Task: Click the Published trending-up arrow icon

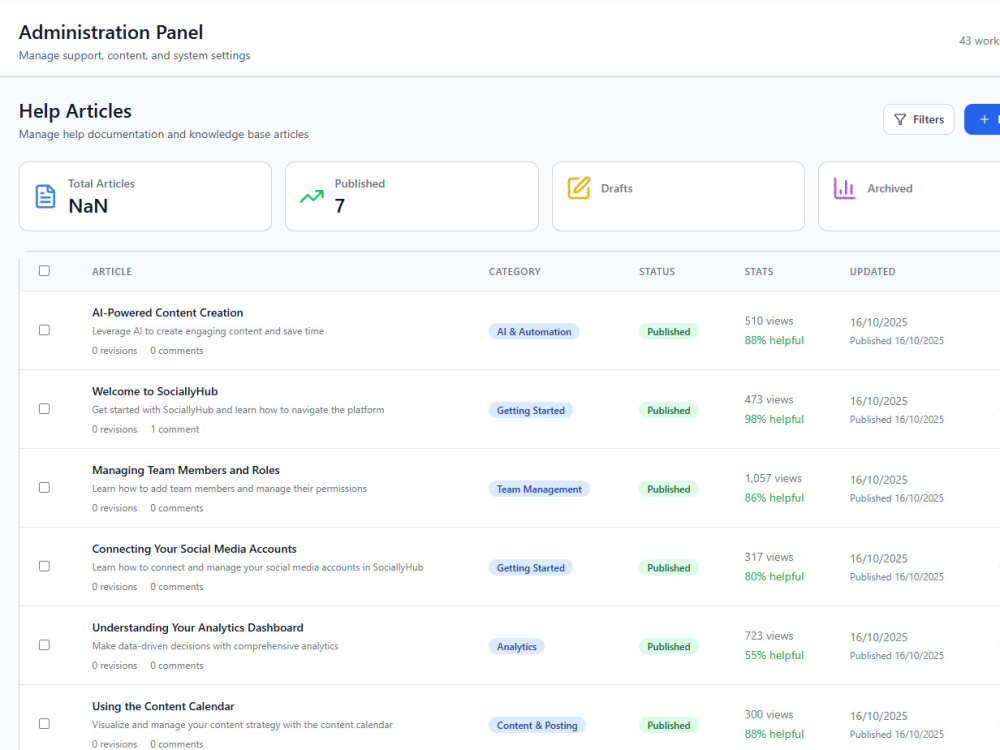Action: 312,196
